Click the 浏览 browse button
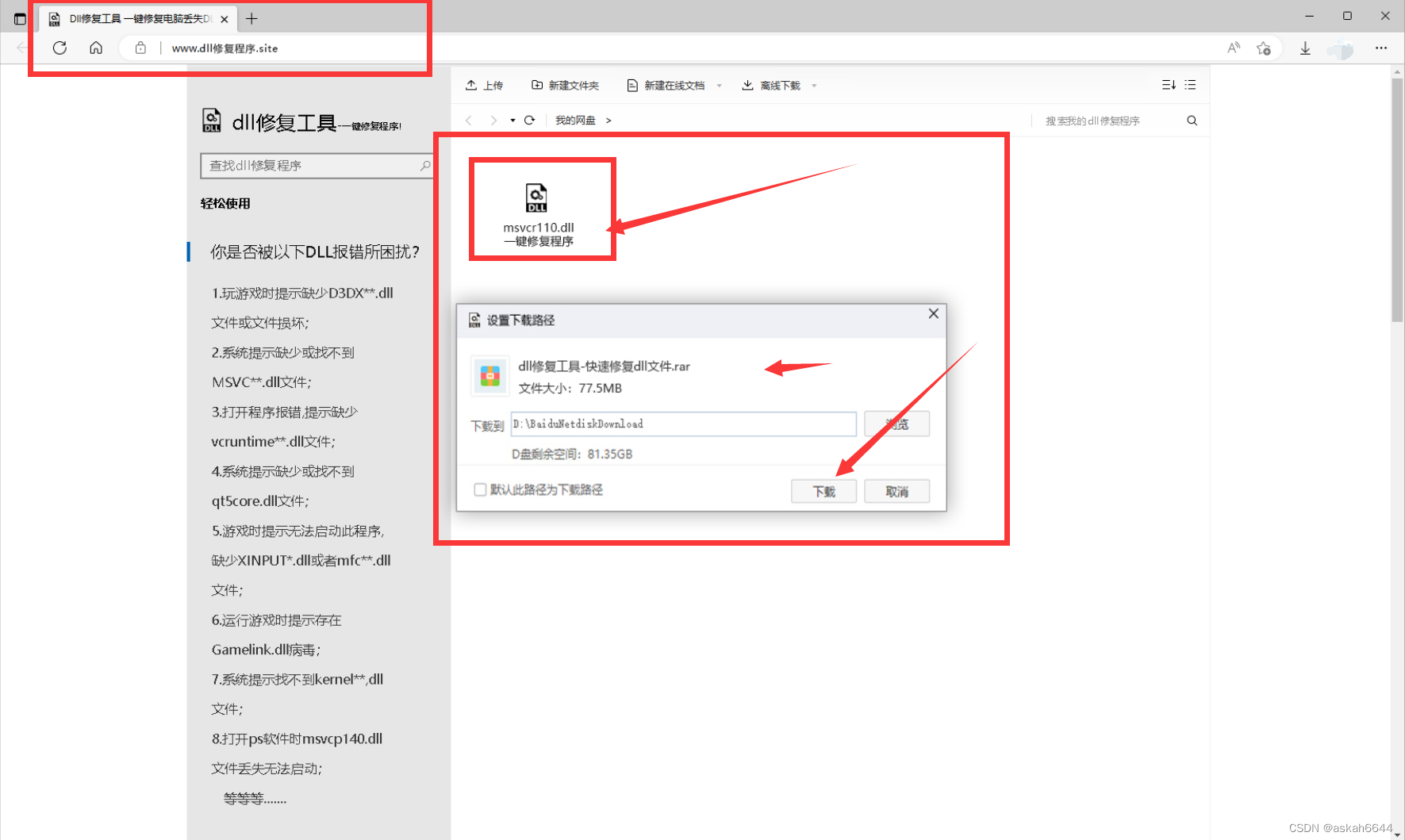1405x840 pixels. tap(896, 424)
